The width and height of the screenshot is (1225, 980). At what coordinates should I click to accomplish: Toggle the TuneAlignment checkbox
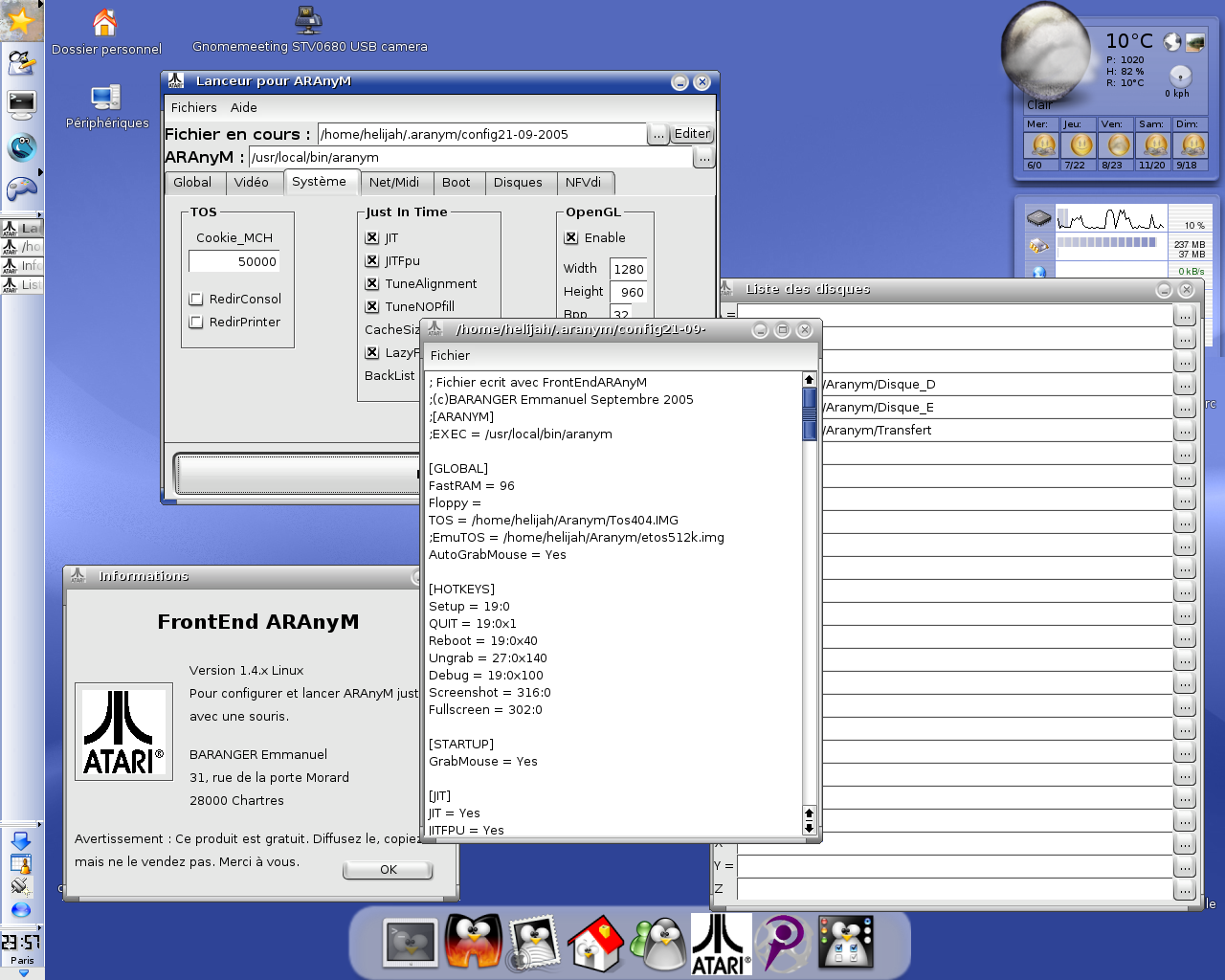pyautogui.click(x=372, y=284)
